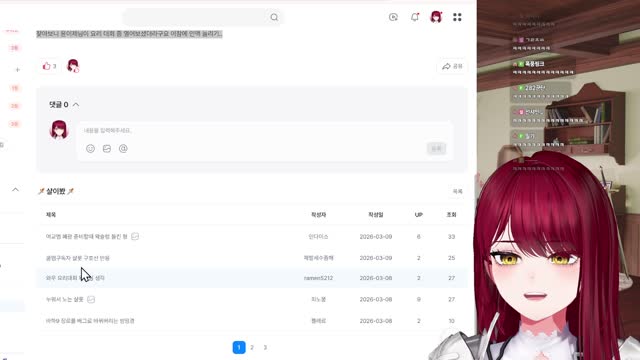Click the search magnifier icon
Image resolution: width=640 pixels, height=360 pixels.
[274, 17]
